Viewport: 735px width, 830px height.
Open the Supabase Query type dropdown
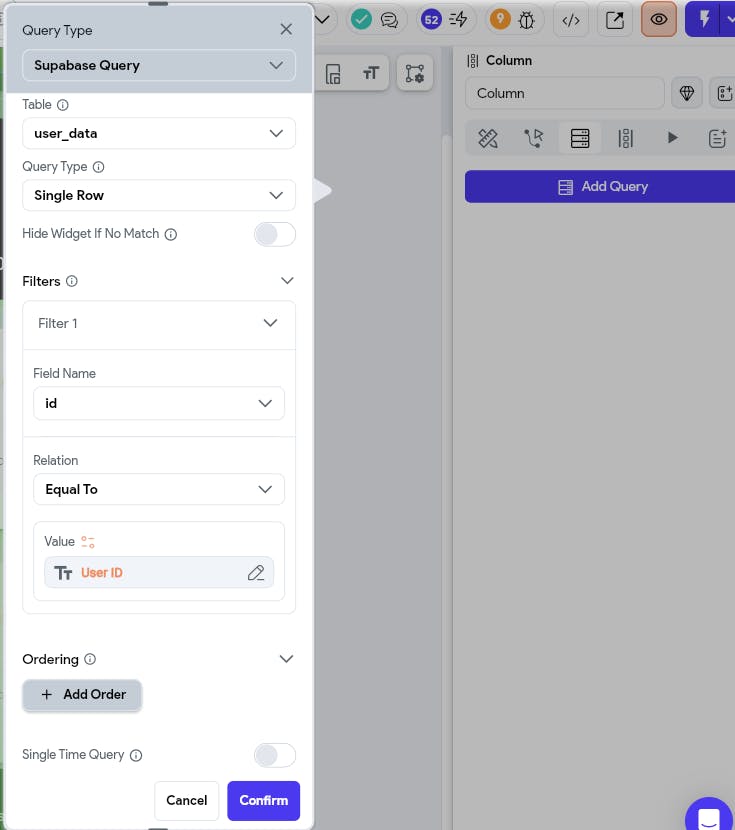click(159, 65)
